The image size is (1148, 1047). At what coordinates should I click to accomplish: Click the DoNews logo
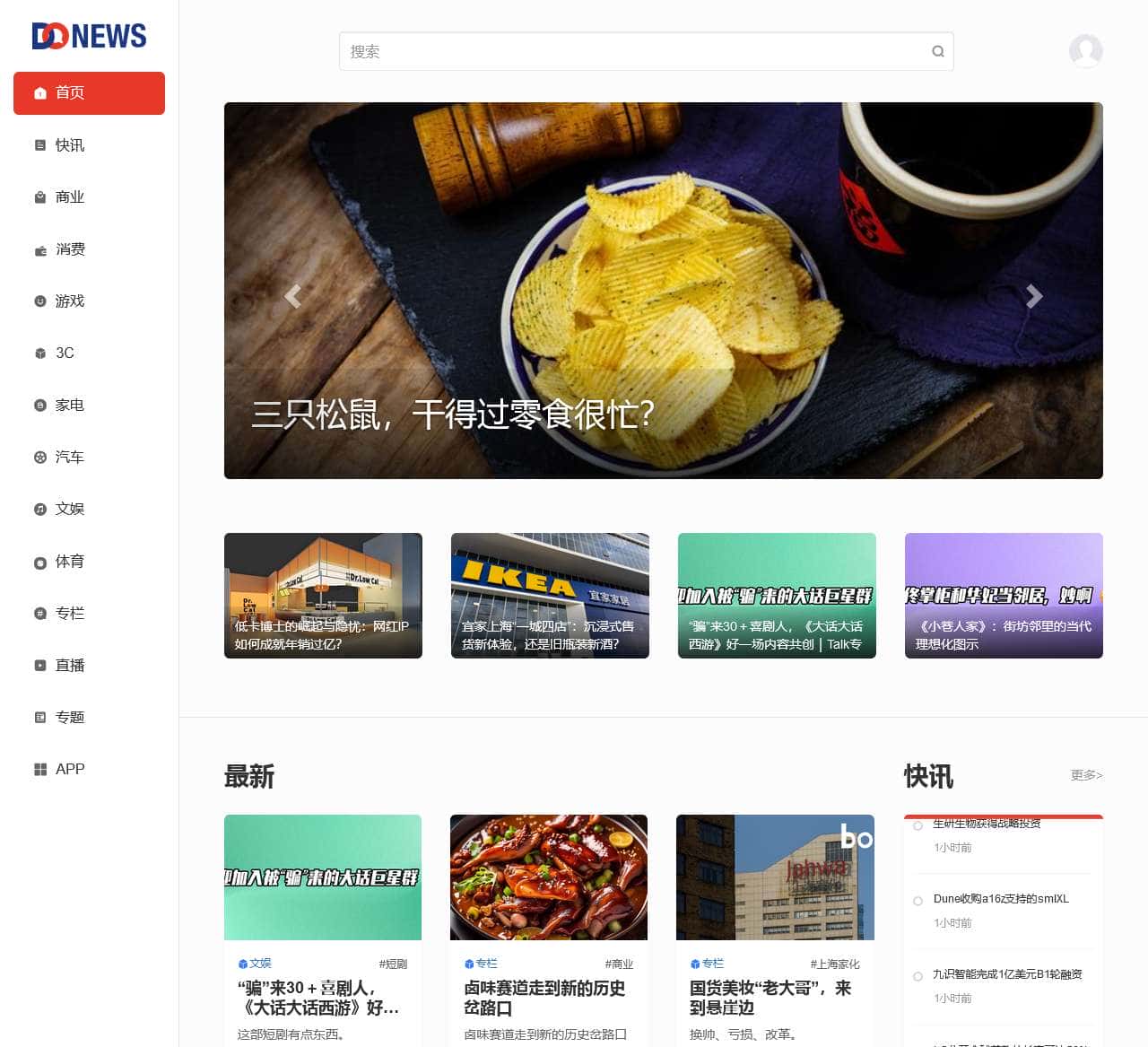coord(89,36)
